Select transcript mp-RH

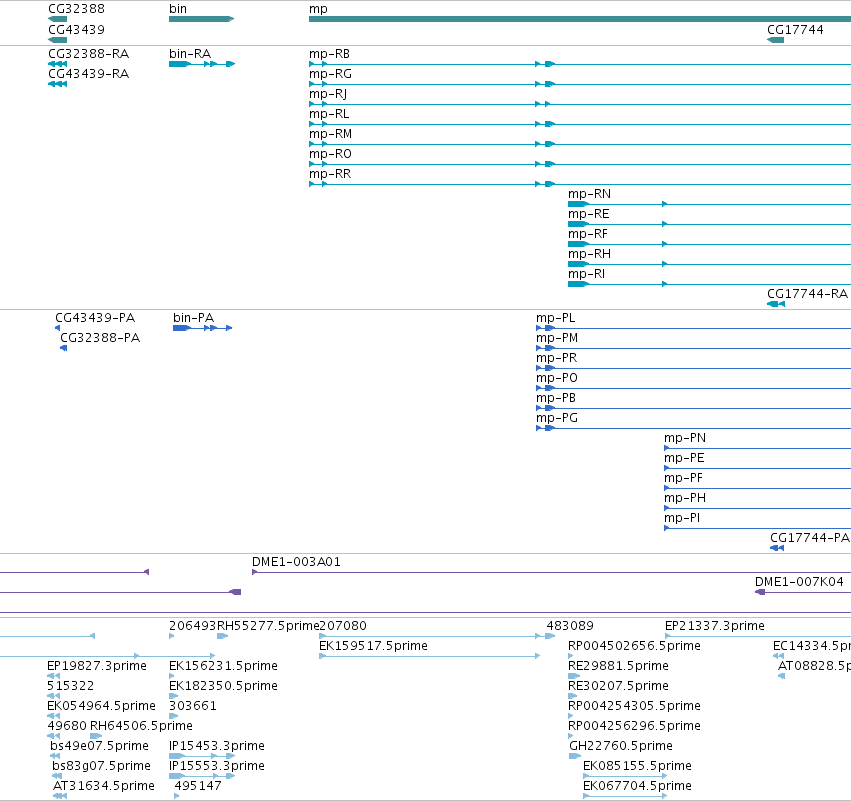click(x=589, y=254)
